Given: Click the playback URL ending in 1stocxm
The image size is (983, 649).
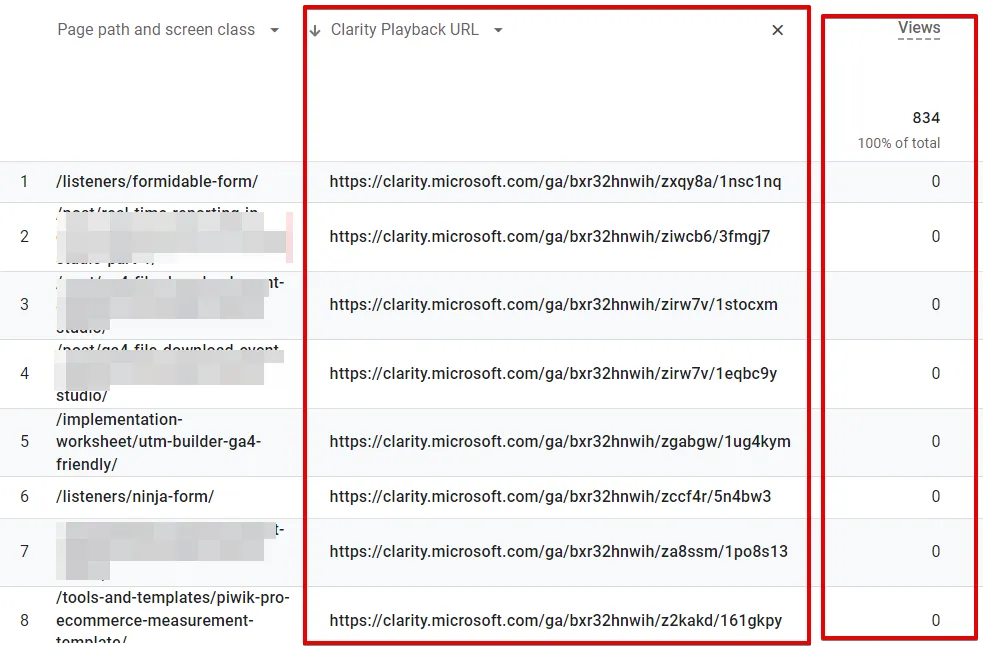Looking at the screenshot, I should (554, 304).
